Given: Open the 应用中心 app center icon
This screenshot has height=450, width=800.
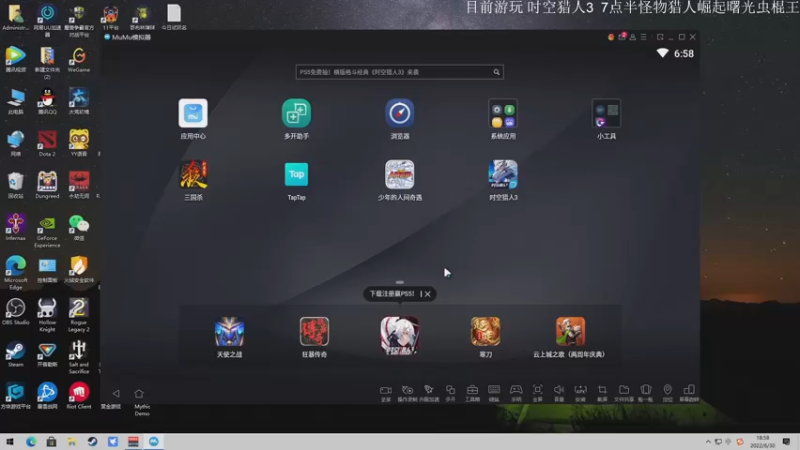Looking at the screenshot, I should coord(193,113).
